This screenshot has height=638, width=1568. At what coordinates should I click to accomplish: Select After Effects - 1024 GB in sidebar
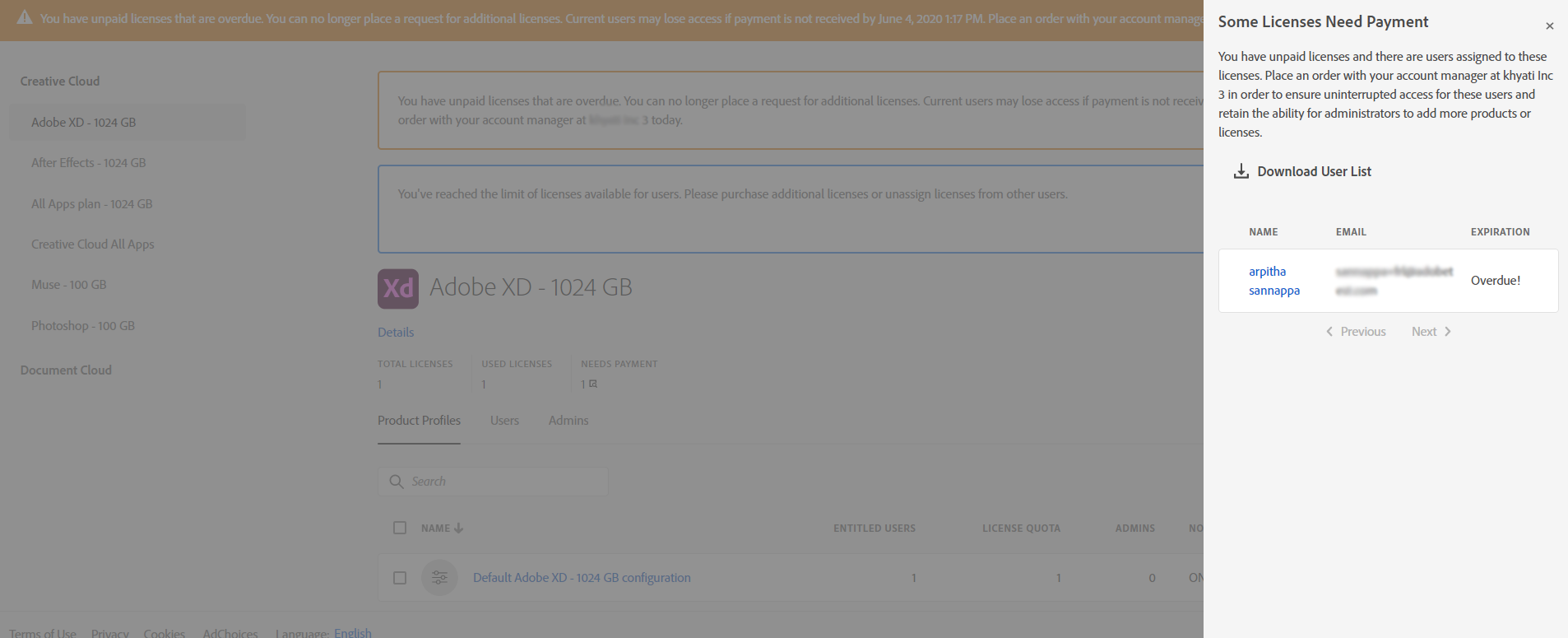click(89, 163)
